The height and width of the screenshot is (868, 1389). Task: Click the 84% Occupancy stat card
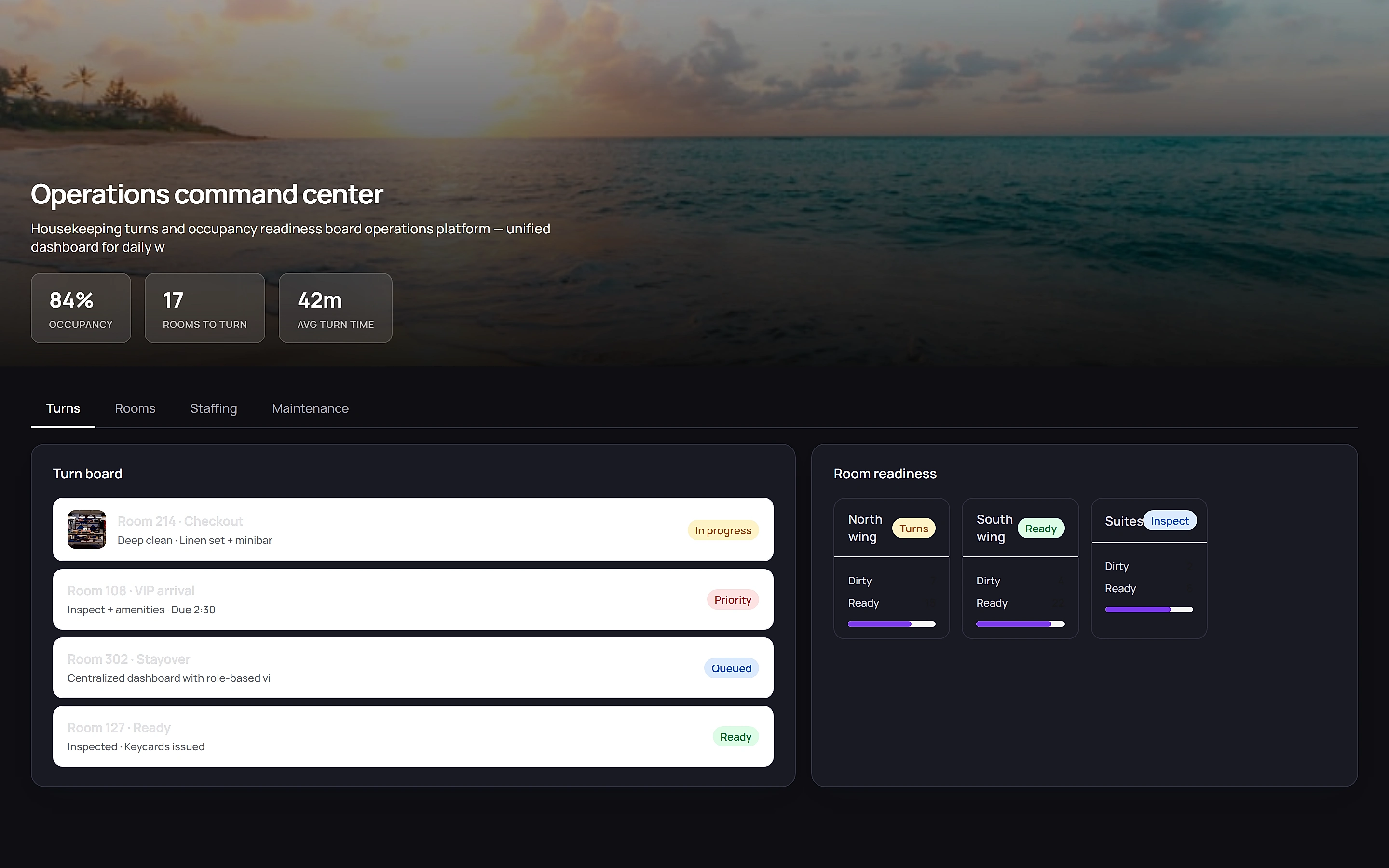(x=81, y=308)
